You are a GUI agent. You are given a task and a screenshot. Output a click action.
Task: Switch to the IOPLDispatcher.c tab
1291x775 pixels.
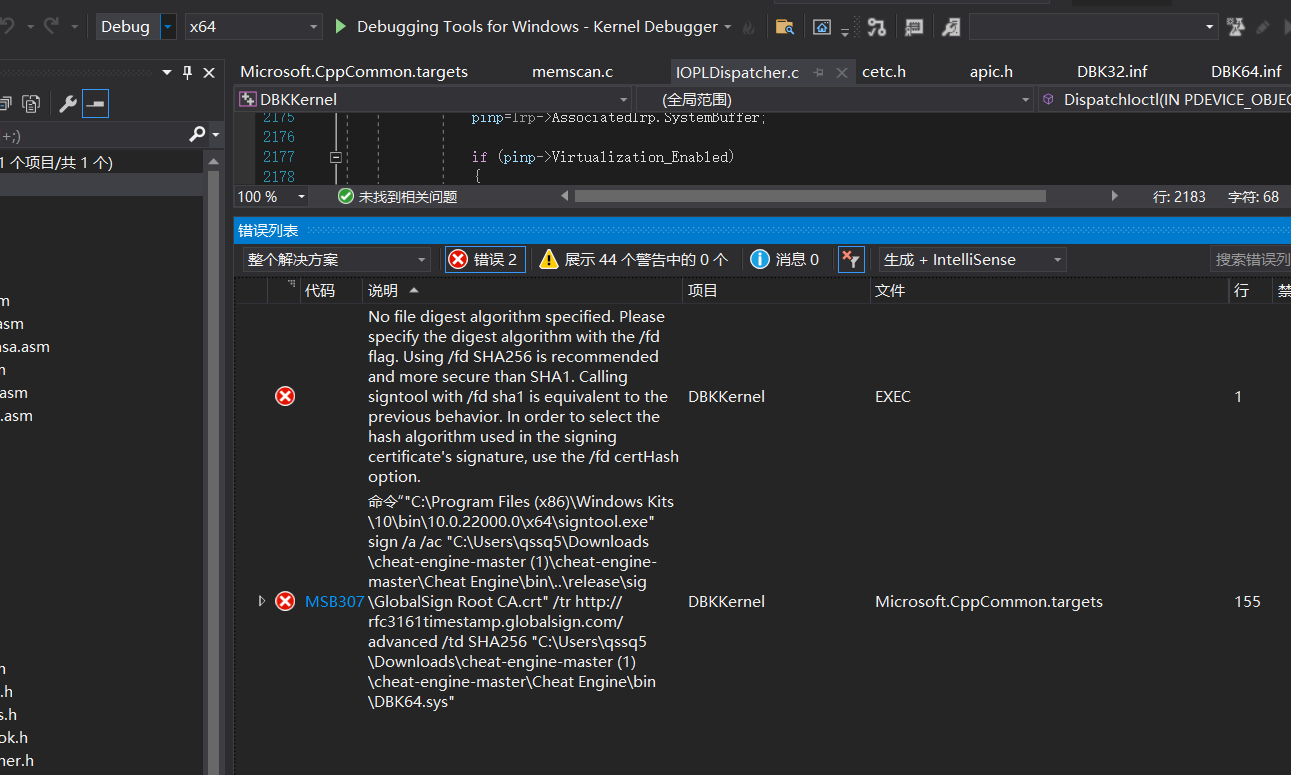click(x=737, y=71)
